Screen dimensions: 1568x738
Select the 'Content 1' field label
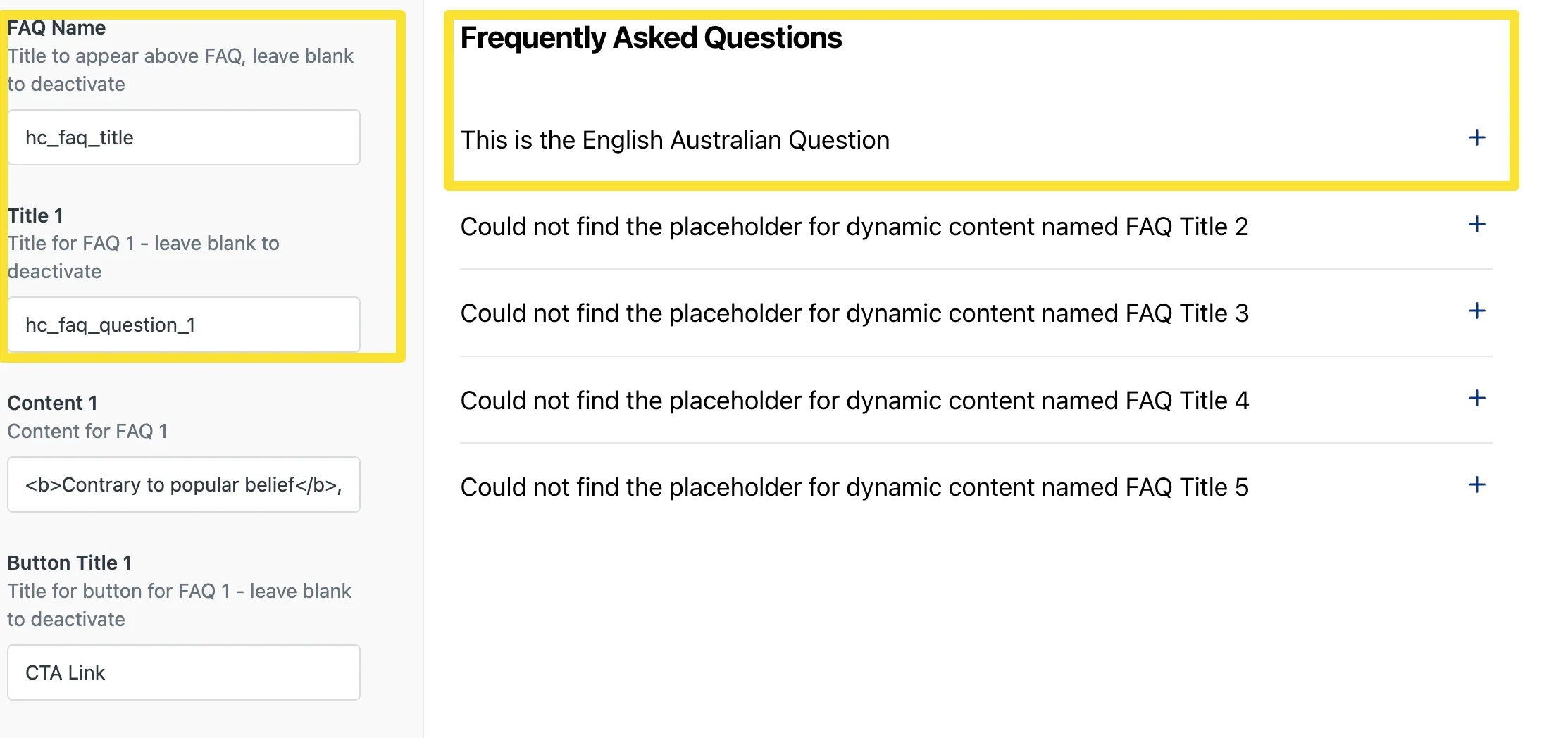click(52, 403)
